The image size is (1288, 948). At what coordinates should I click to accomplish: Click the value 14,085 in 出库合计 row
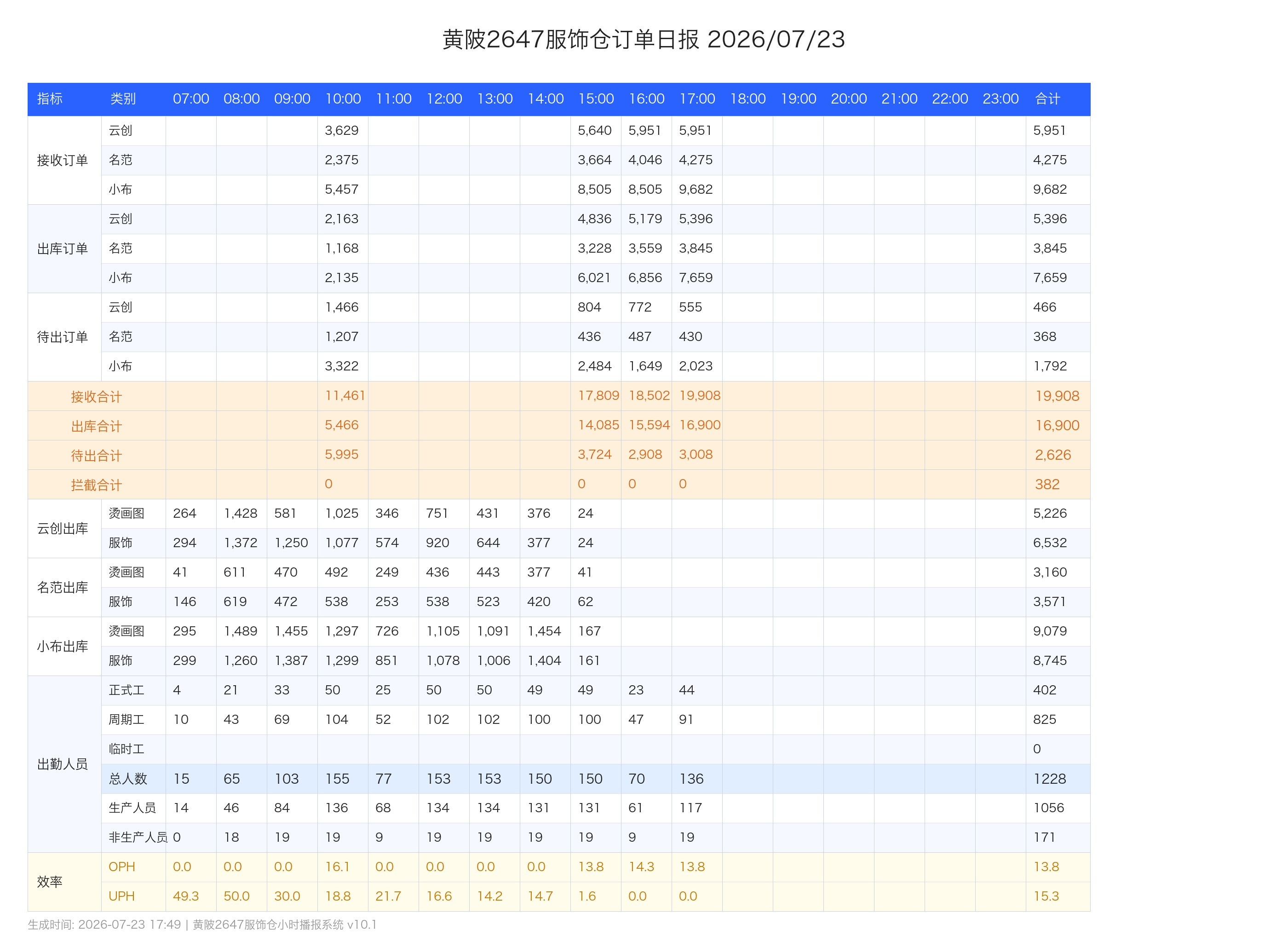coord(598,425)
